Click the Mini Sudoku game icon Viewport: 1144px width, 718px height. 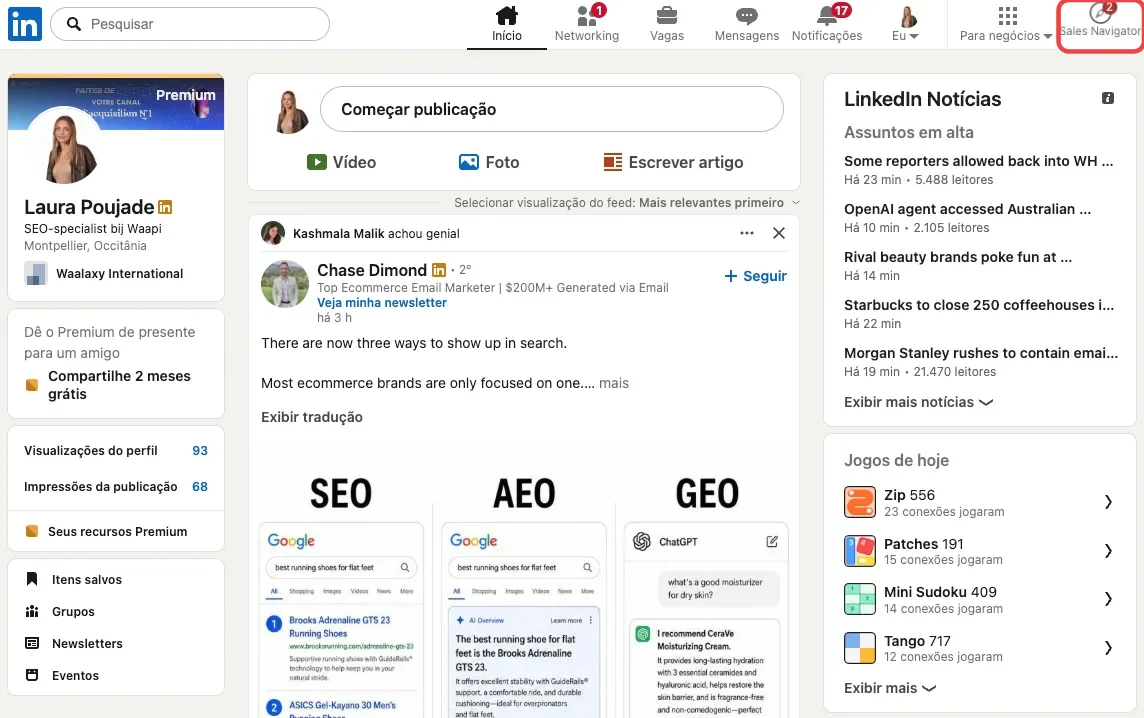click(x=859, y=599)
